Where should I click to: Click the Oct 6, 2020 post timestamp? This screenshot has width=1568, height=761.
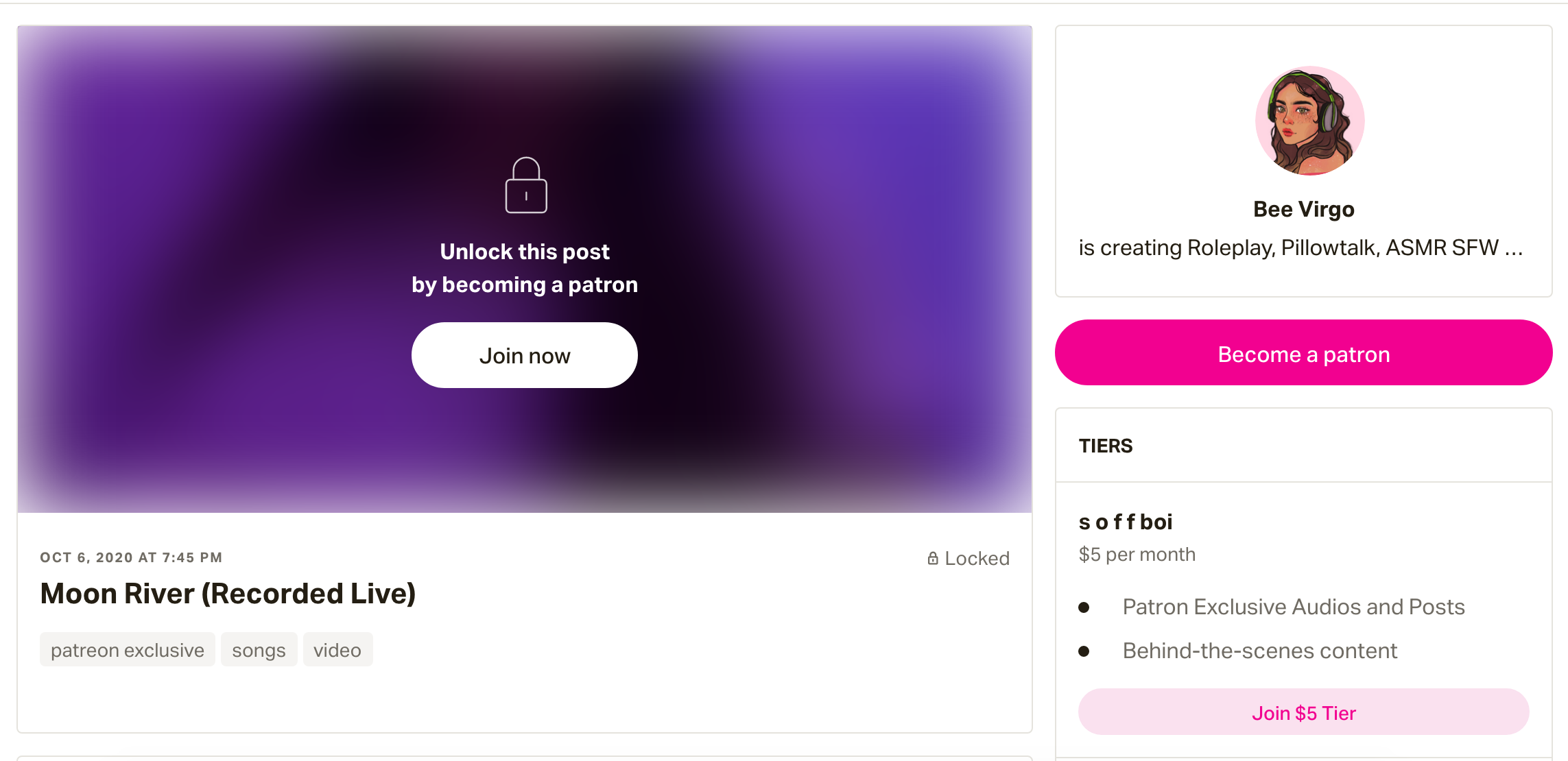click(131, 557)
